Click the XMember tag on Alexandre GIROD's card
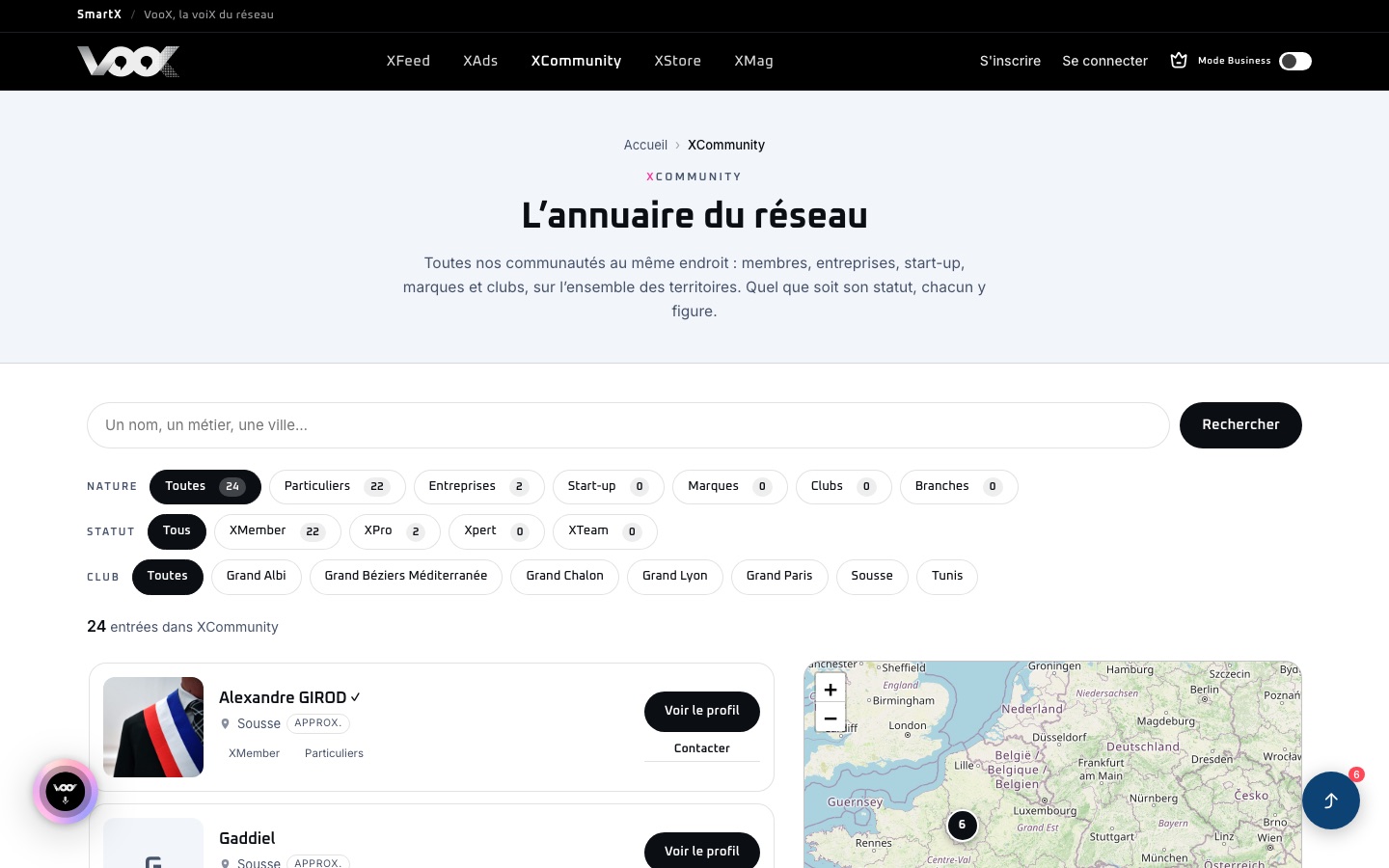 [254, 753]
